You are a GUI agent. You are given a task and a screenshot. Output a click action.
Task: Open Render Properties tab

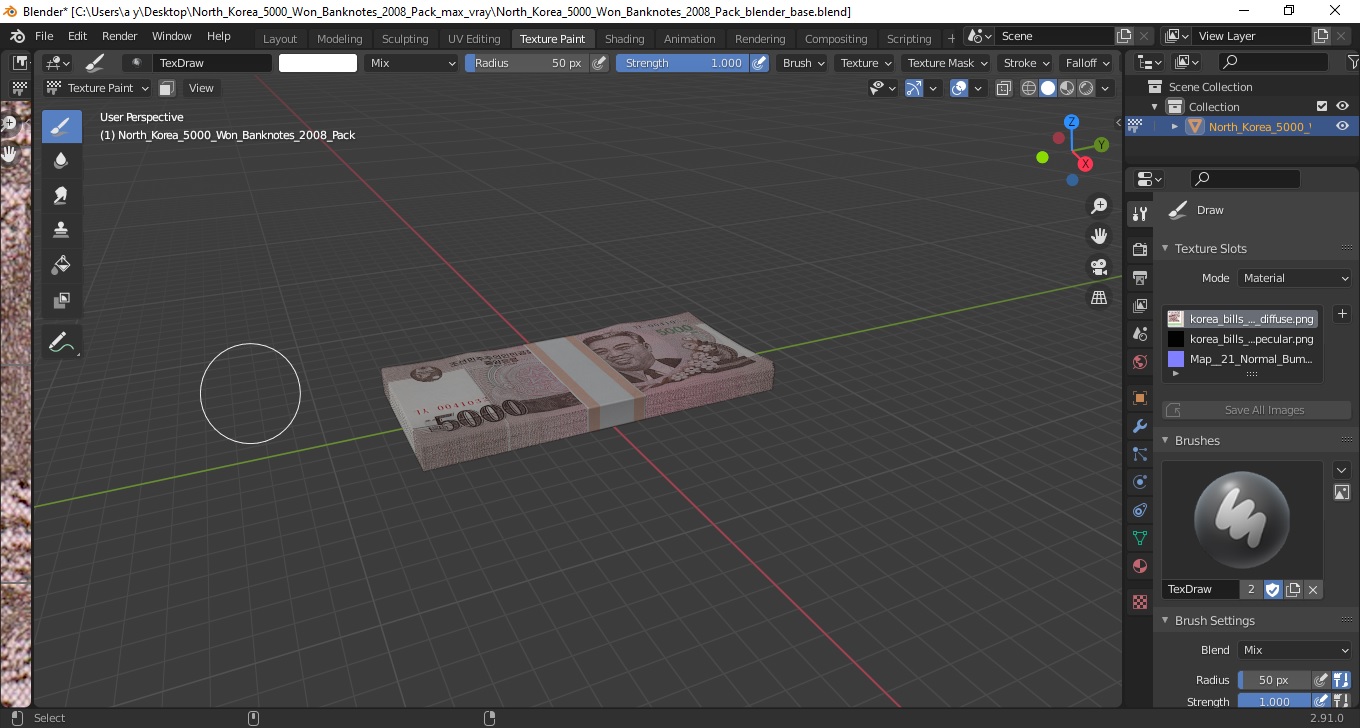(x=1139, y=249)
